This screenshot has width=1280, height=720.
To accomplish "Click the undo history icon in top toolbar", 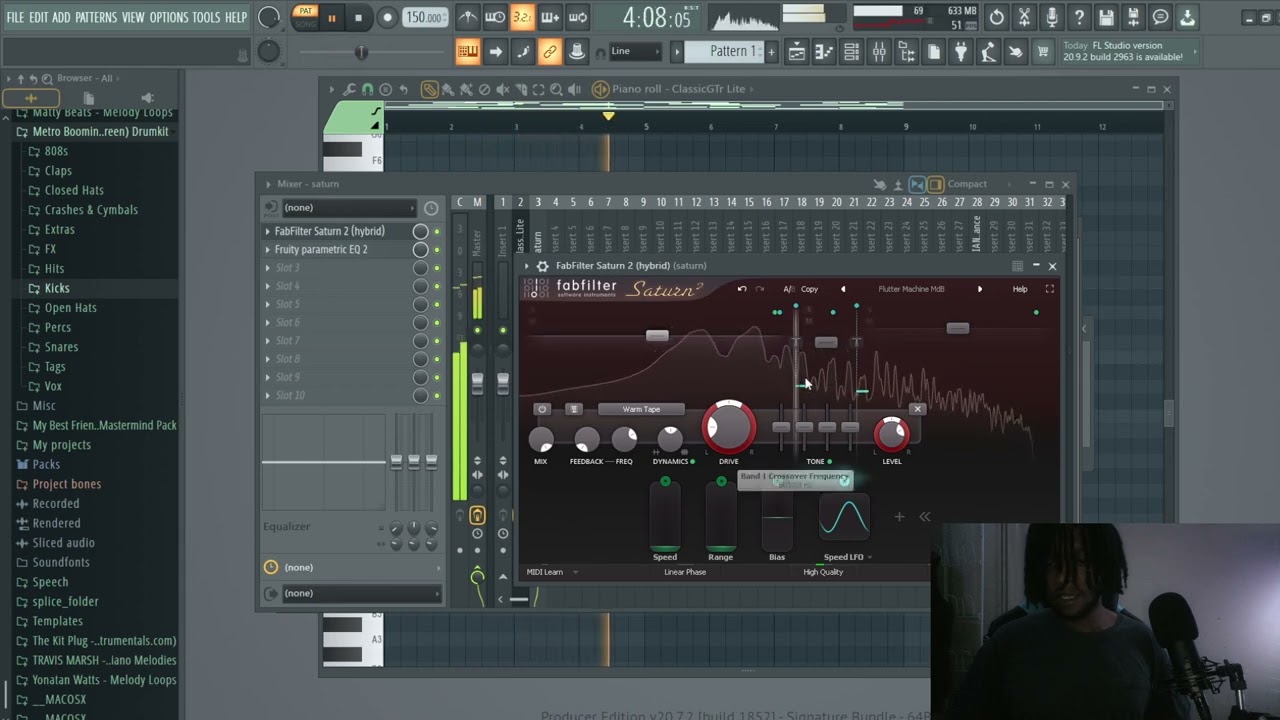I will click(997, 18).
